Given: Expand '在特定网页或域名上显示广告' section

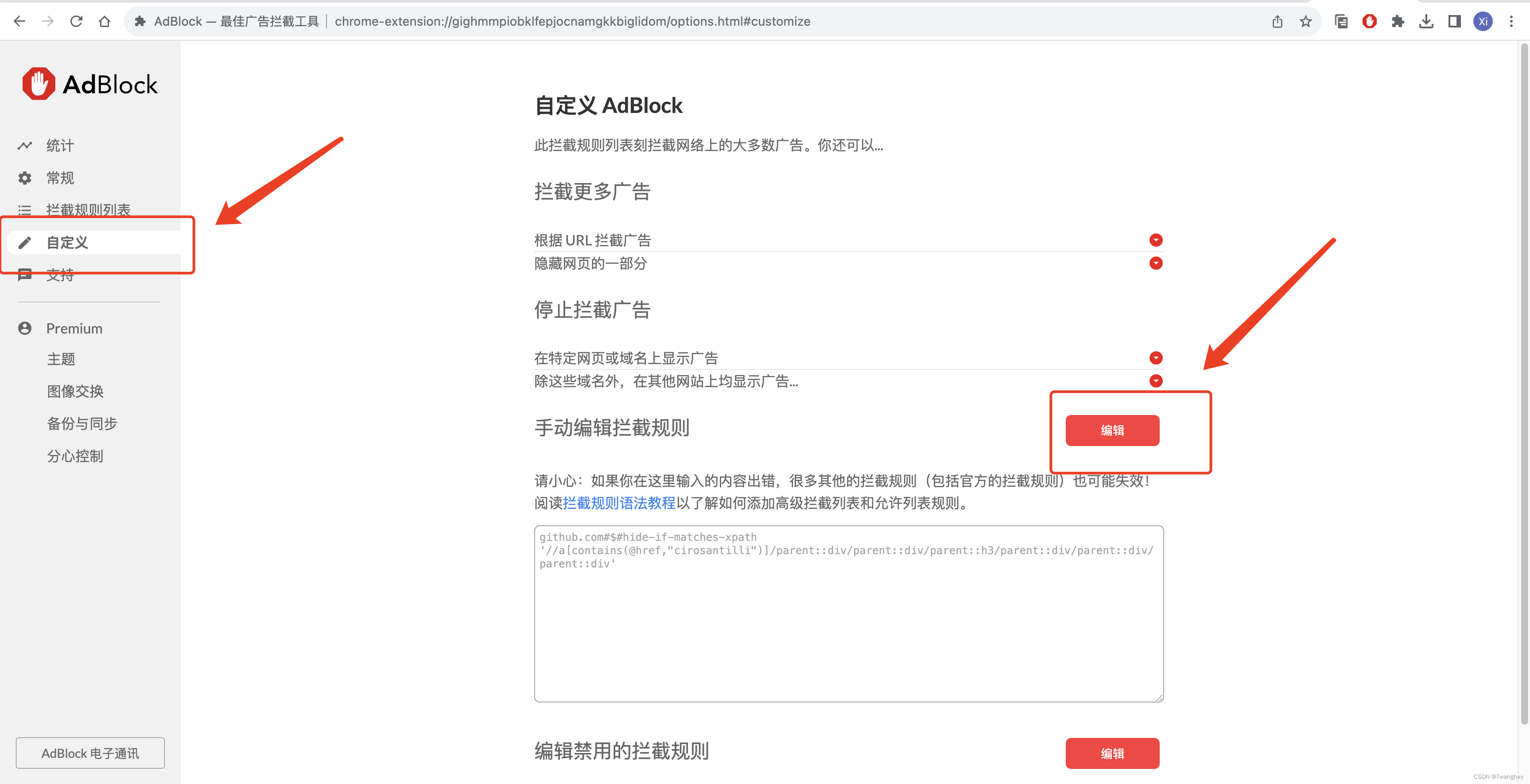Looking at the screenshot, I should click(x=1155, y=357).
